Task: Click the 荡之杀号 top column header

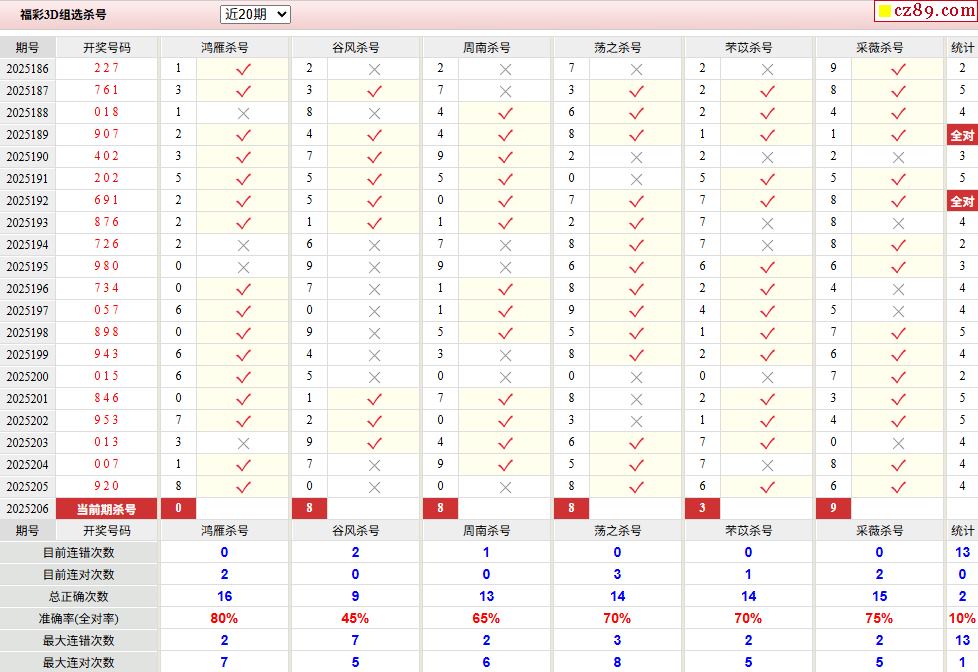Action: 617,47
